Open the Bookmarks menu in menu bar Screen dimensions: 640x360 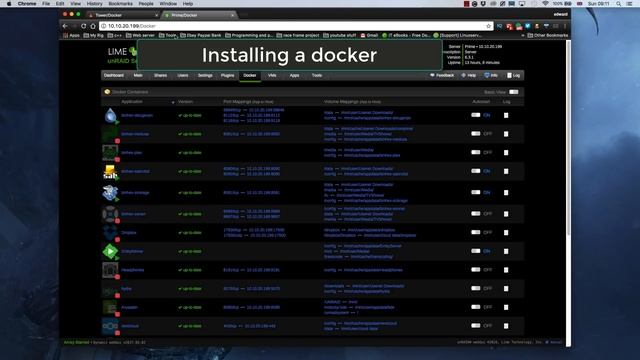coord(120,4)
